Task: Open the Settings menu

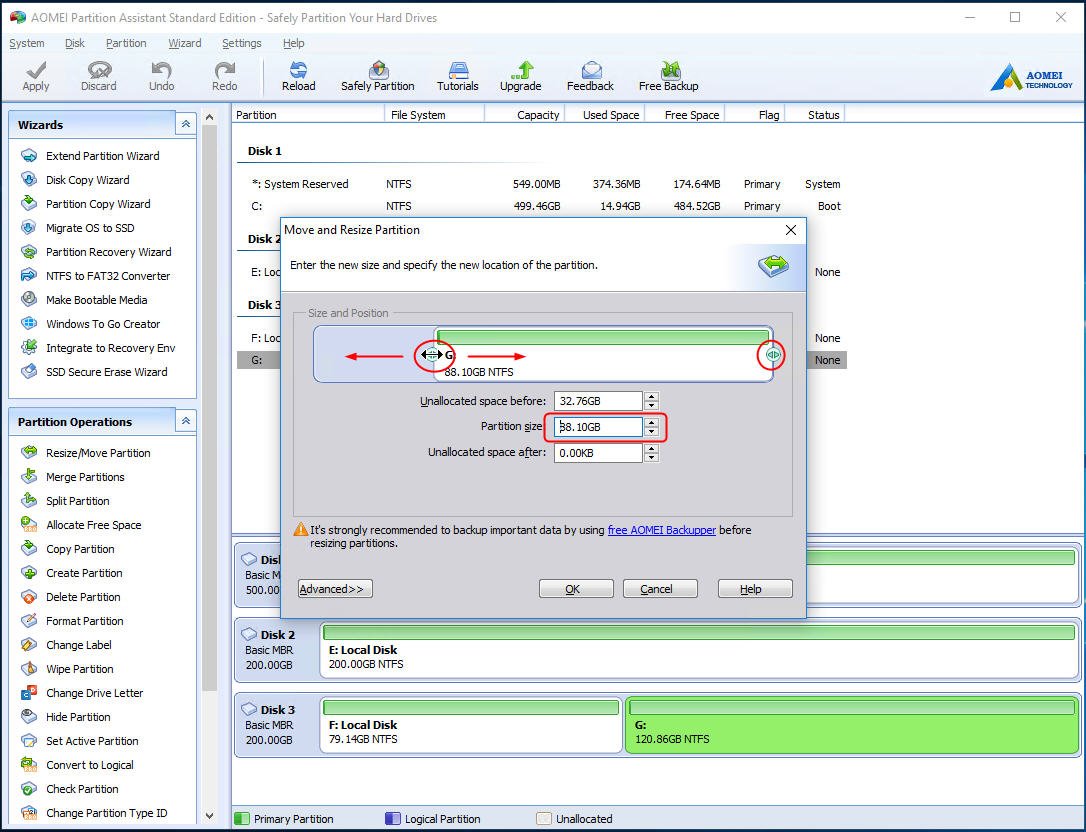Action: pos(242,43)
